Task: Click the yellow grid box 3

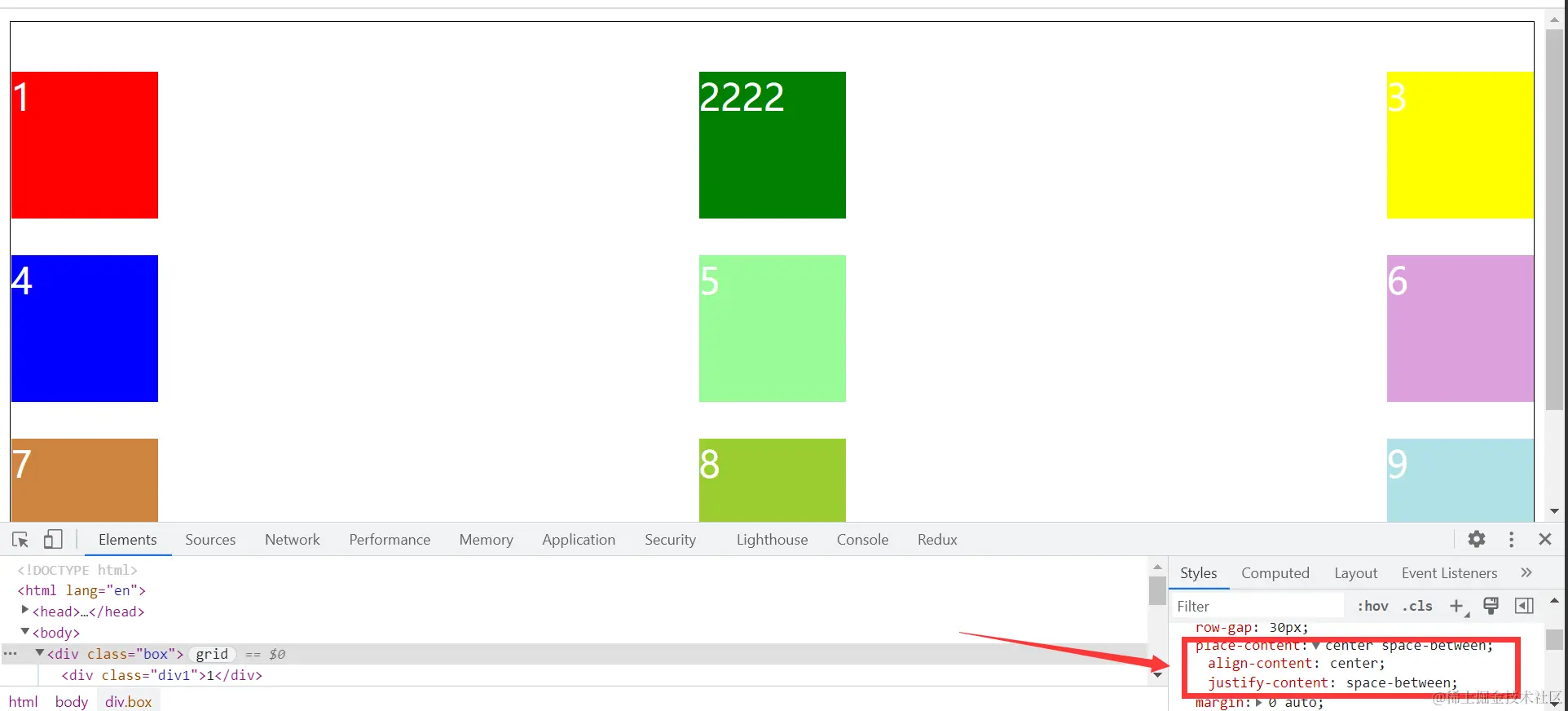Action: tap(1460, 145)
